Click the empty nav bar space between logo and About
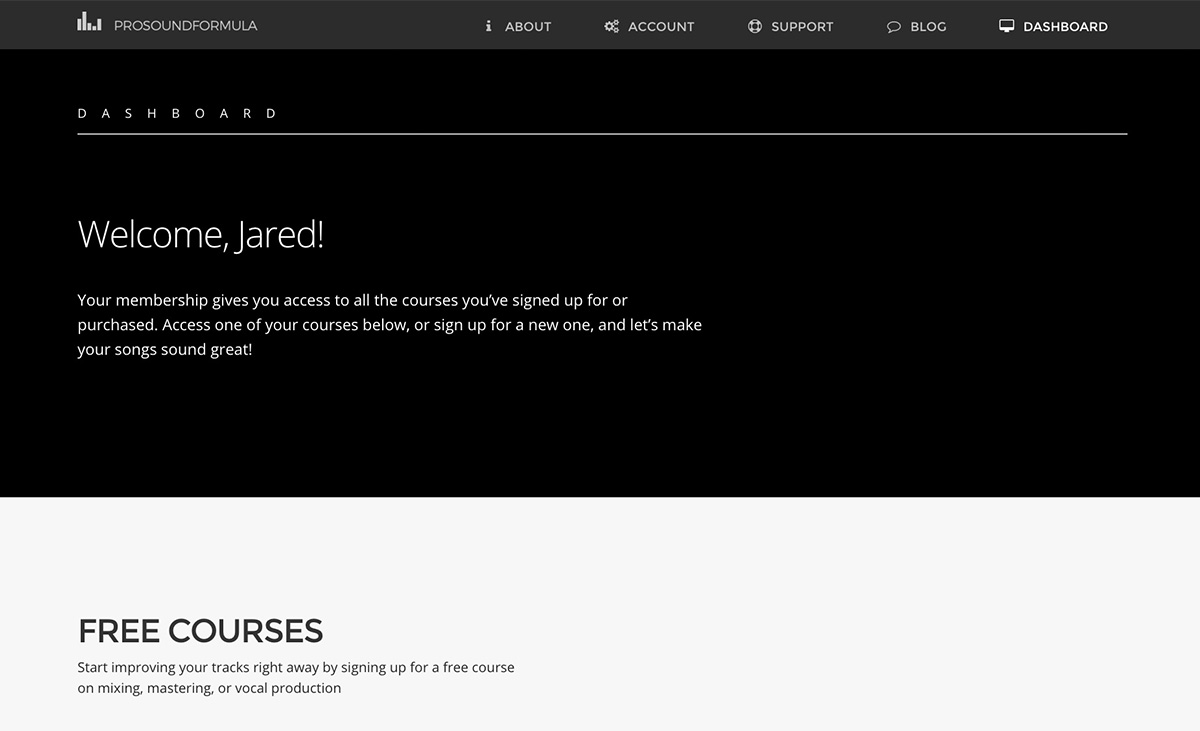Screen dimensions: 1200x731 pyautogui.click(x=370, y=26)
